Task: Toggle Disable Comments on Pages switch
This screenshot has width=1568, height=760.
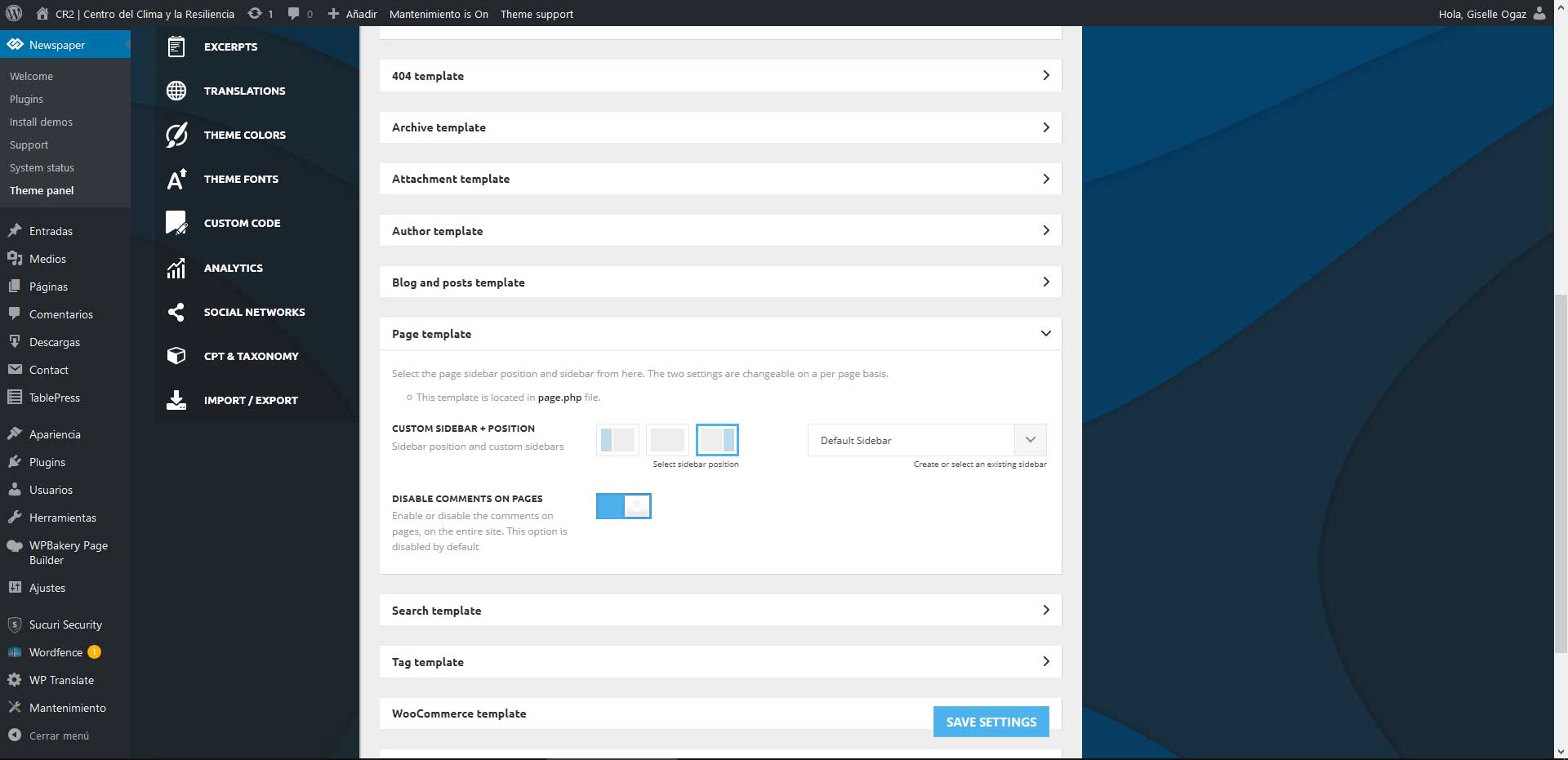Action: pyautogui.click(x=623, y=506)
